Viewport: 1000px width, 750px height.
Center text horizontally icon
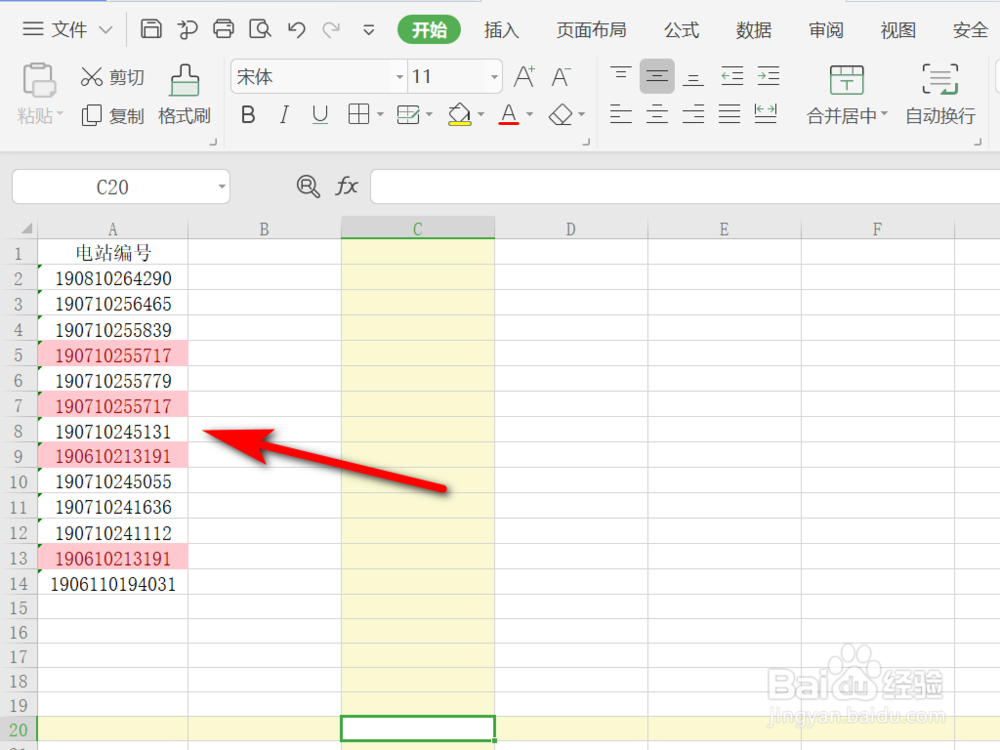657,114
